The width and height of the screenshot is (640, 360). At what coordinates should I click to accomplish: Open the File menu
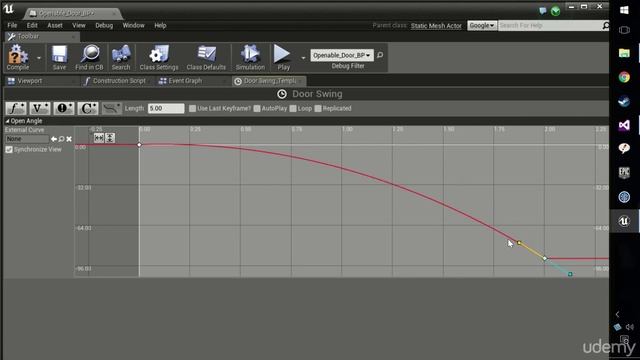click(x=12, y=25)
